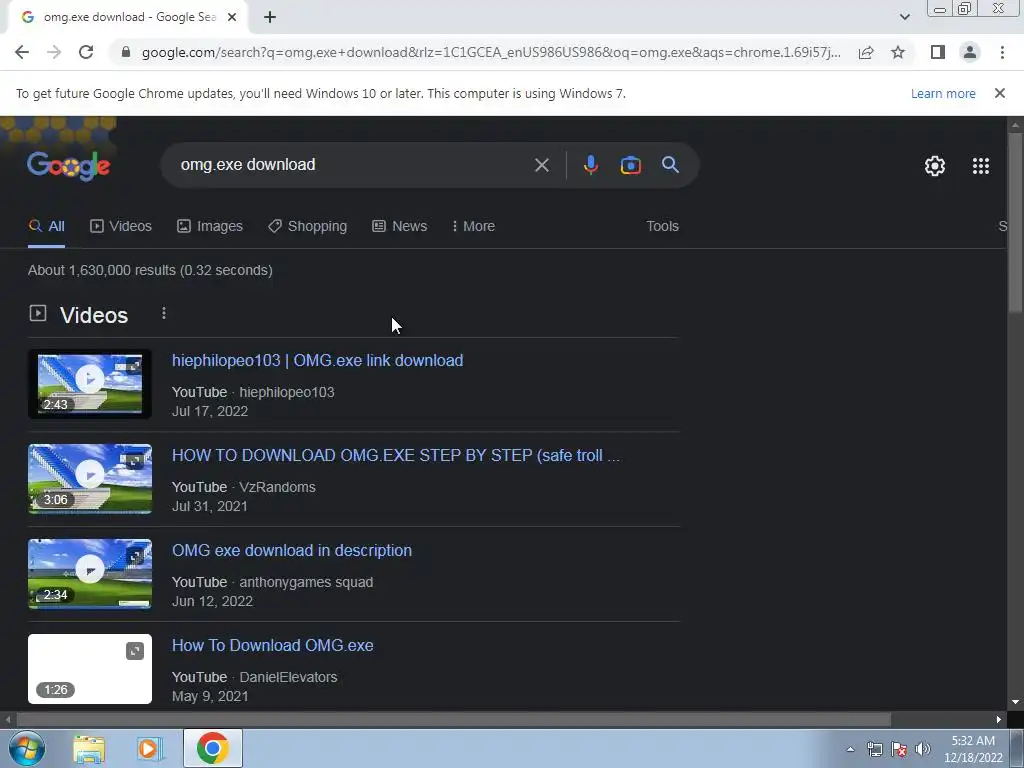Submit search with magnifier icon
Image resolution: width=1024 pixels, height=768 pixels.
click(671, 165)
